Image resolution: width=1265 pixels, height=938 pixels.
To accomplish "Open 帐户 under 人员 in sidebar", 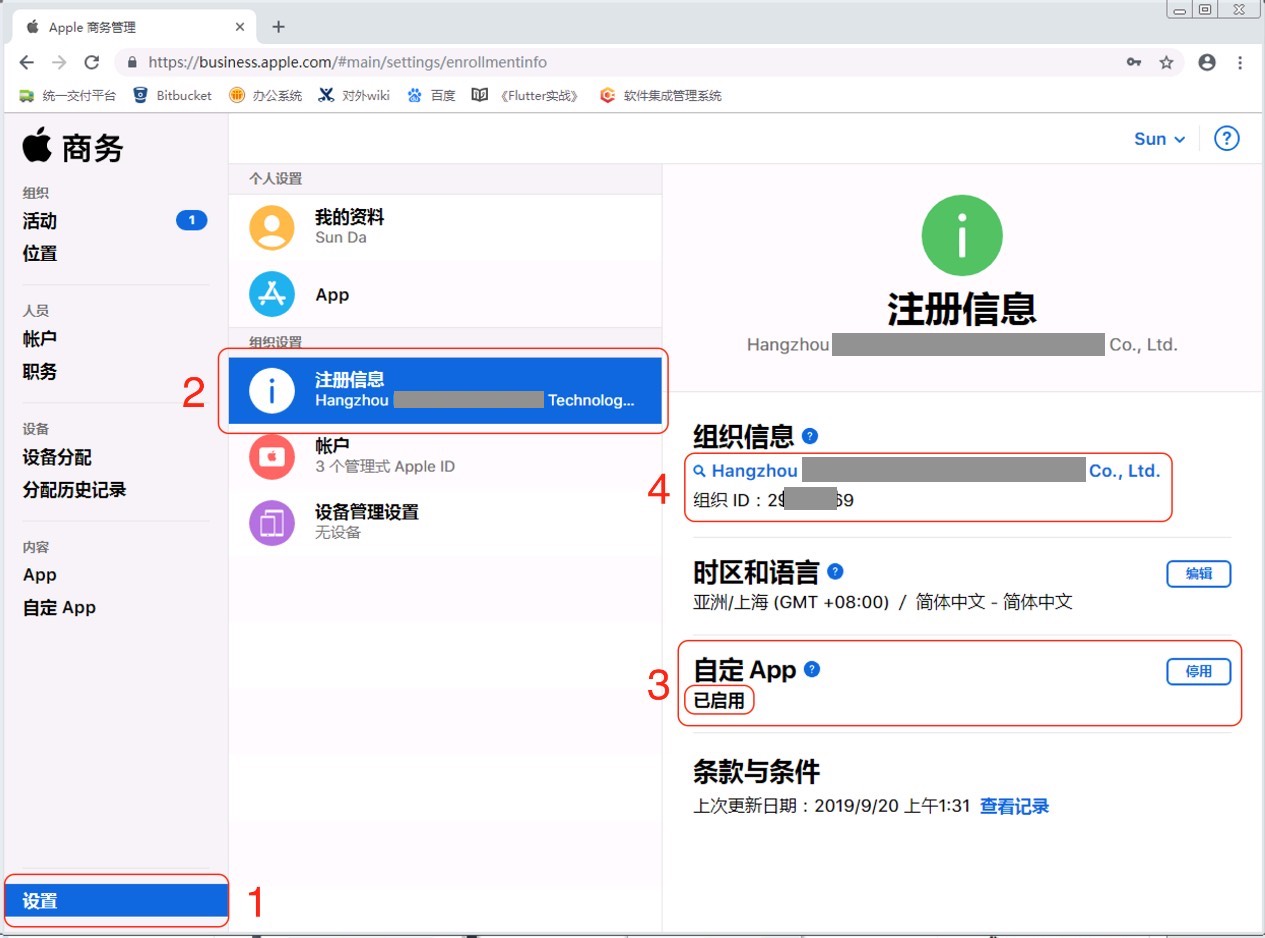I will coord(40,339).
